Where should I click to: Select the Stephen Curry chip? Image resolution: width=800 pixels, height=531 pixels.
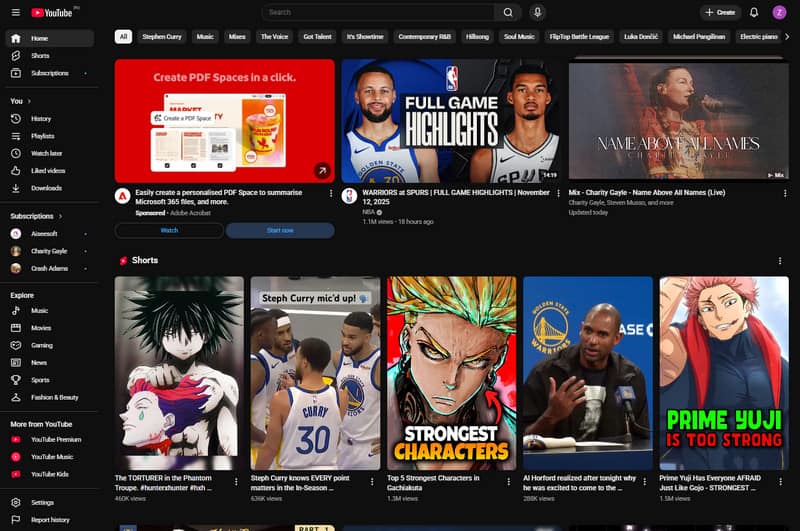click(162, 37)
